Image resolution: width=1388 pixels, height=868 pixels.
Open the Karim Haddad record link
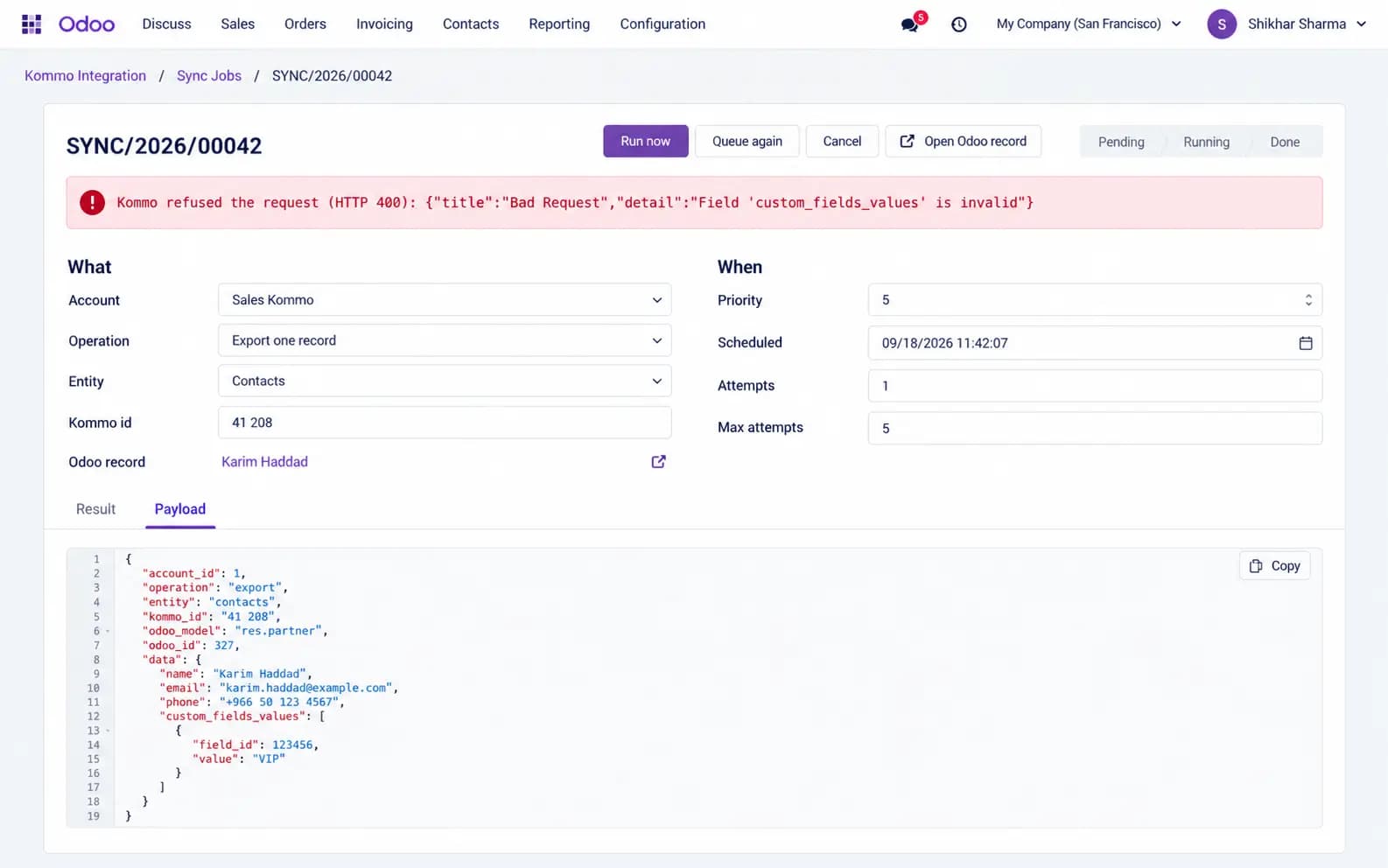pos(264,462)
